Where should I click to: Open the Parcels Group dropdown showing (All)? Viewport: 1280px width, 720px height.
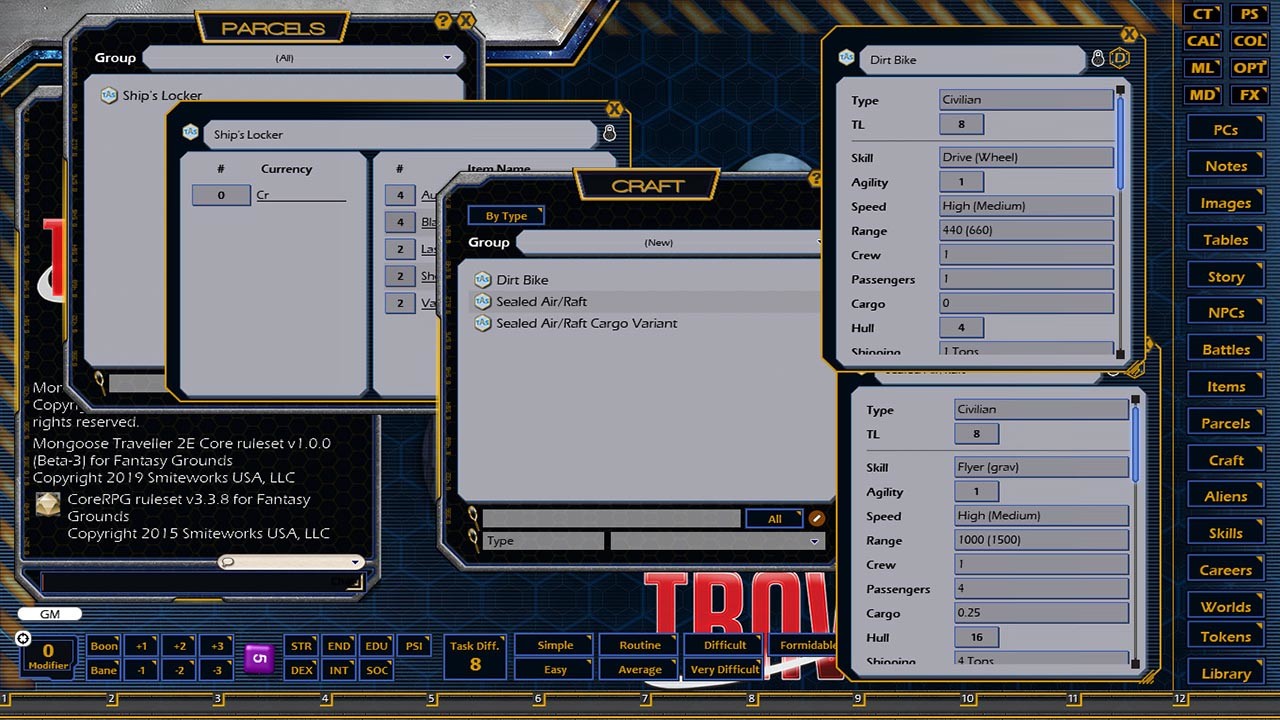[301, 58]
